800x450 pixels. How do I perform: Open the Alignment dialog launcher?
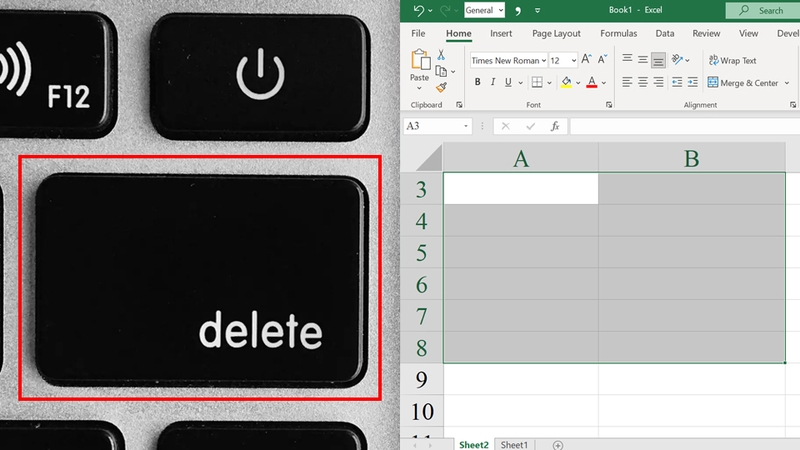[793, 105]
